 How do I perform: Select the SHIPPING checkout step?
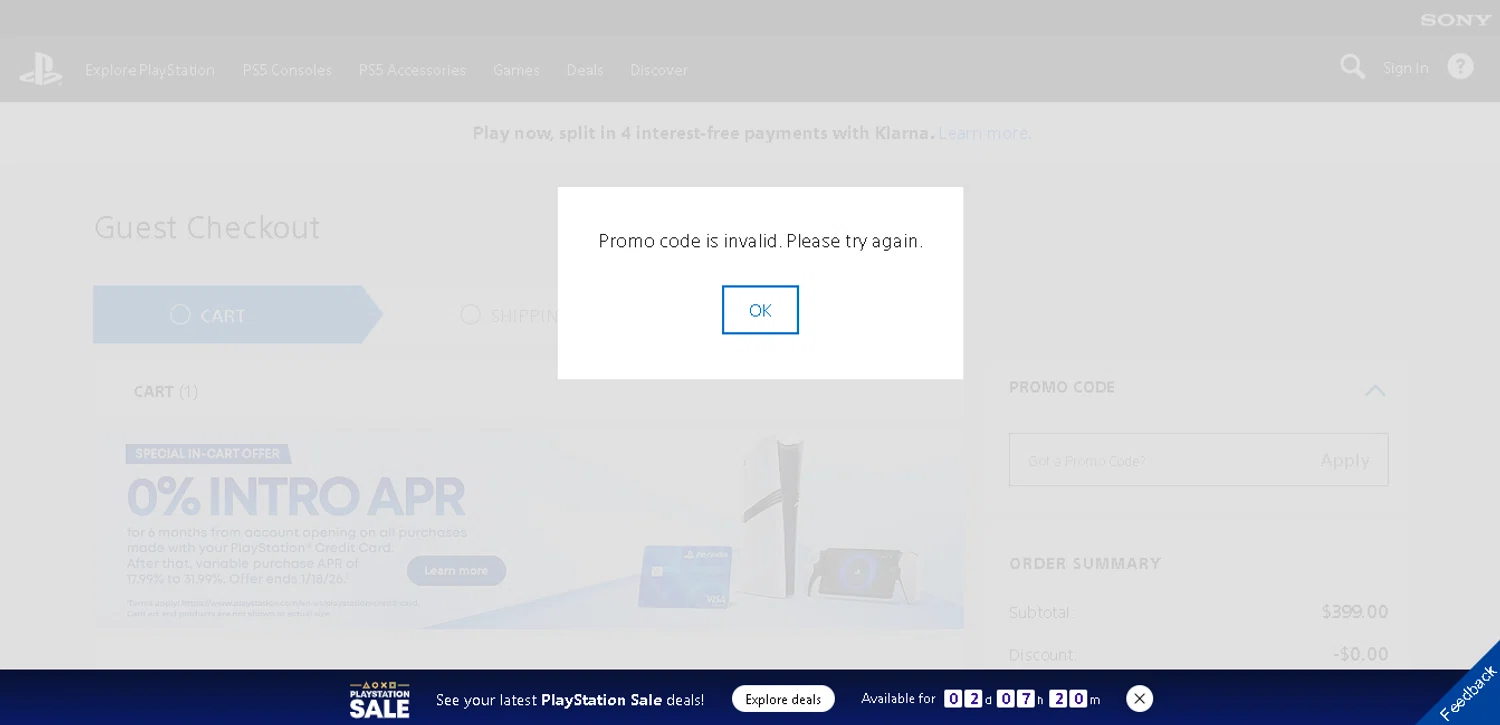click(x=510, y=315)
